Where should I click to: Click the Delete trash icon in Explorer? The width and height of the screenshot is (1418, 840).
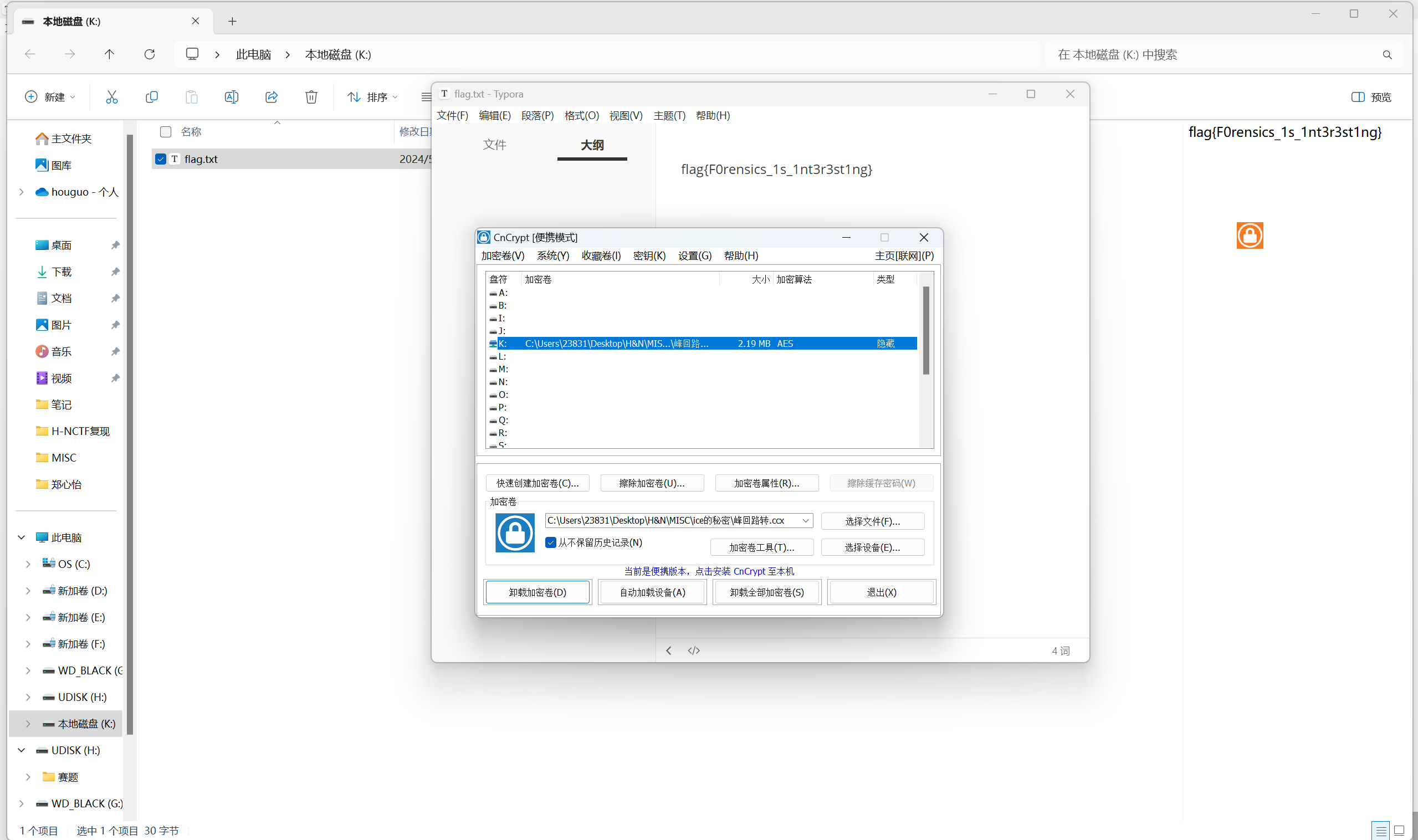coord(311,97)
